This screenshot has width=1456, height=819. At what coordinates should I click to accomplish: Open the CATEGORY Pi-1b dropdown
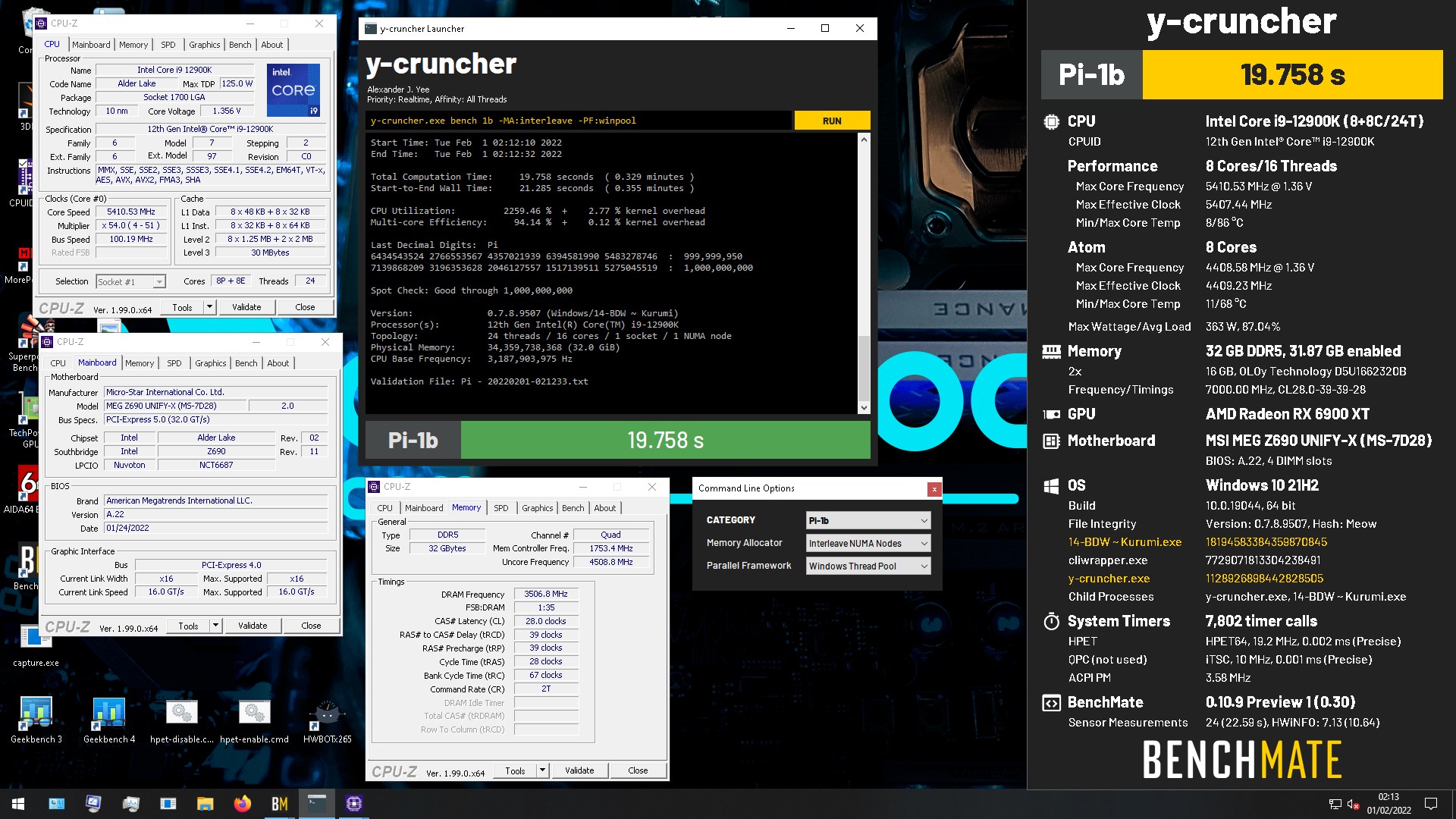(868, 520)
